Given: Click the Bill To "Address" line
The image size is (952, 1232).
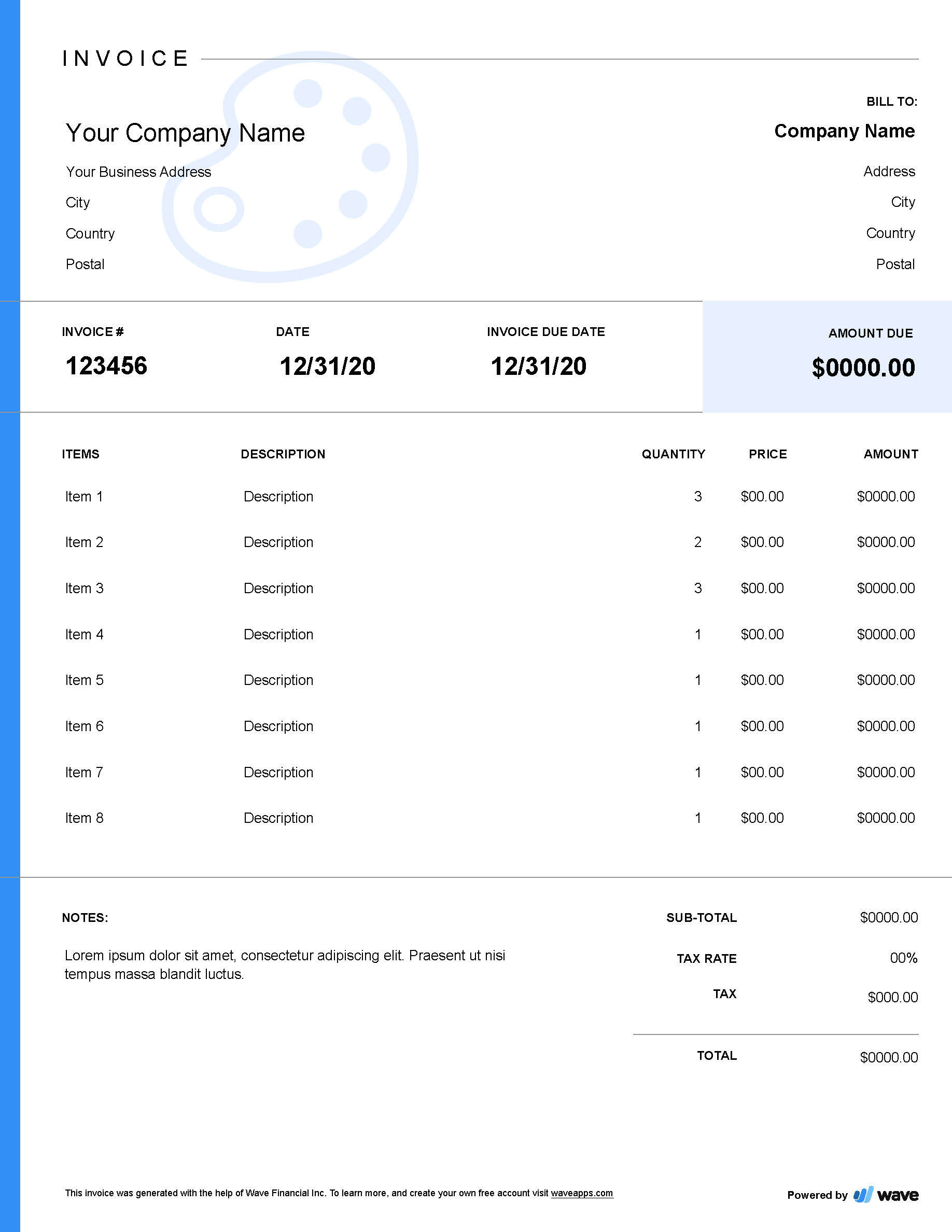Looking at the screenshot, I should click(889, 171).
